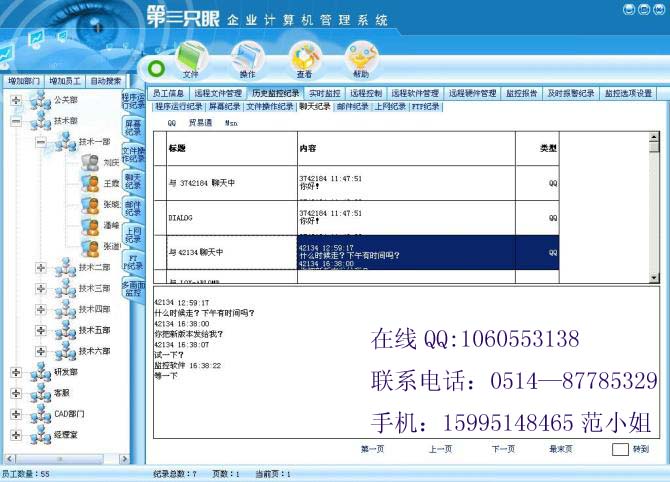
Task: Switch to the 屏幕纪录 sub-tab
Action: click(x=223, y=106)
